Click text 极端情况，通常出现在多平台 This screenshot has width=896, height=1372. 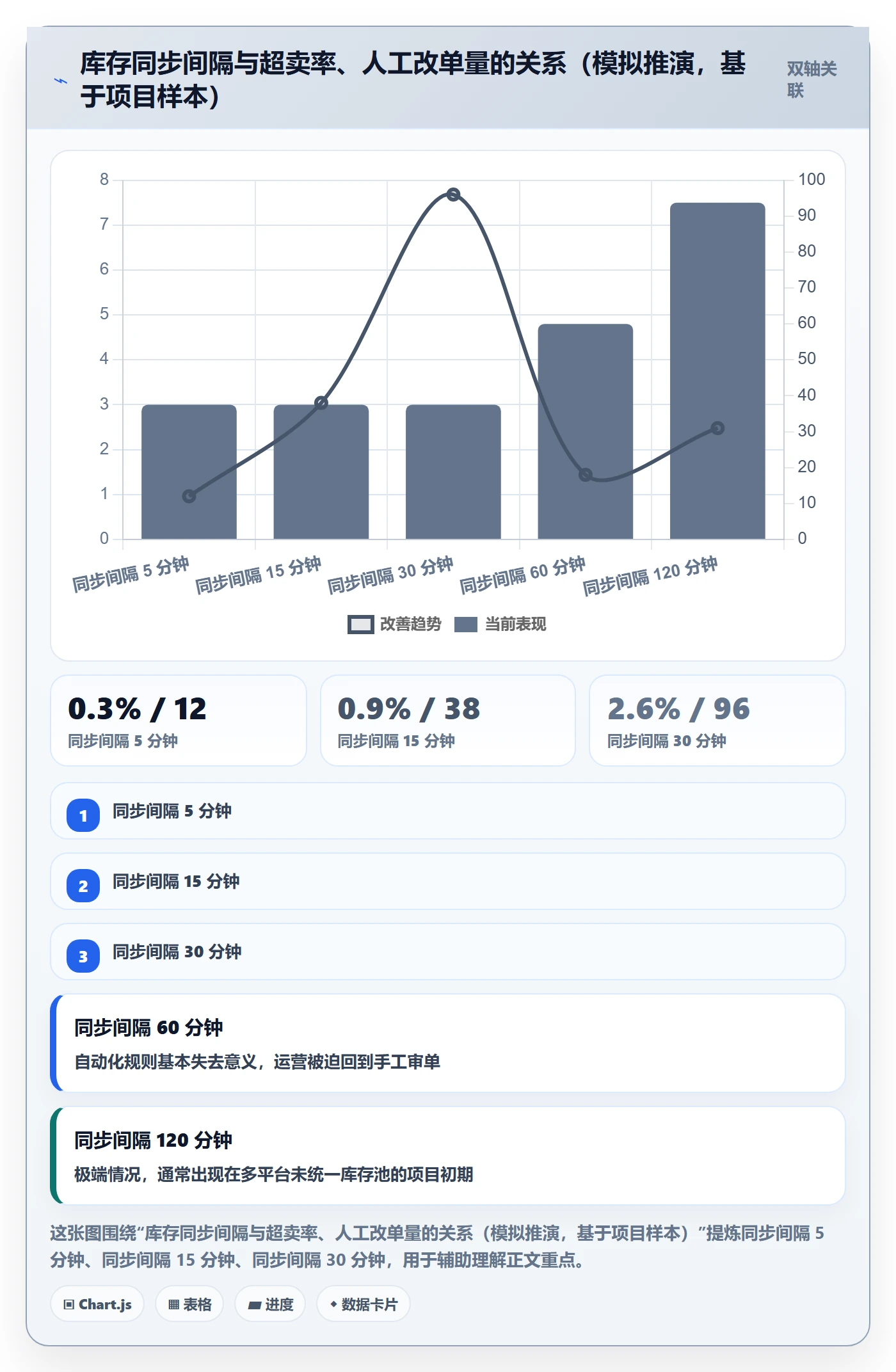click(182, 1175)
